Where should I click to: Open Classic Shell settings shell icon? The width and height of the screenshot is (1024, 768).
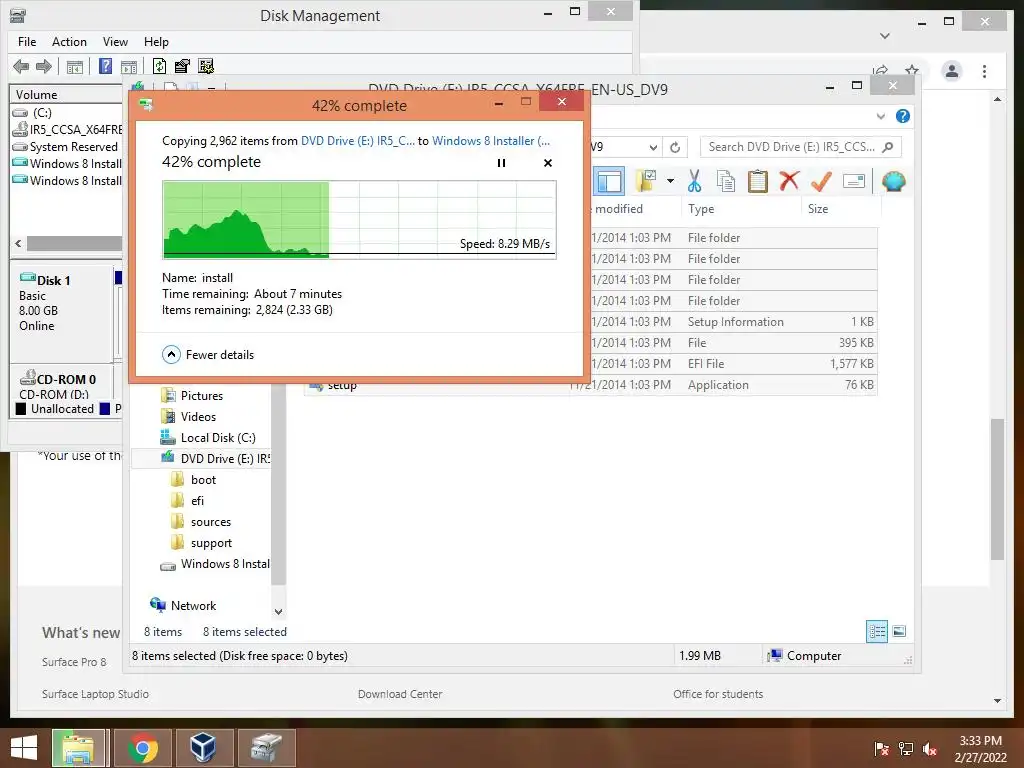coord(893,181)
